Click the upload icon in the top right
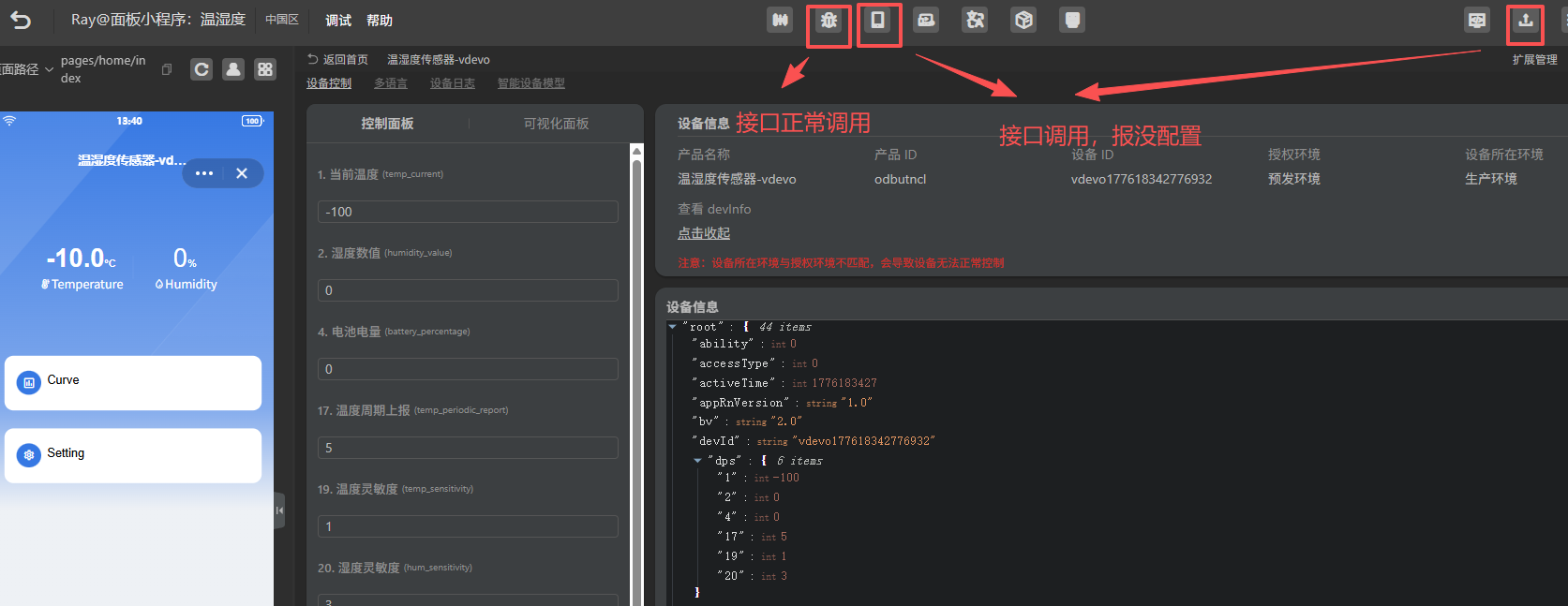This screenshot has height=606, width=1568. pyautogui.click(x=1526, y=20)
